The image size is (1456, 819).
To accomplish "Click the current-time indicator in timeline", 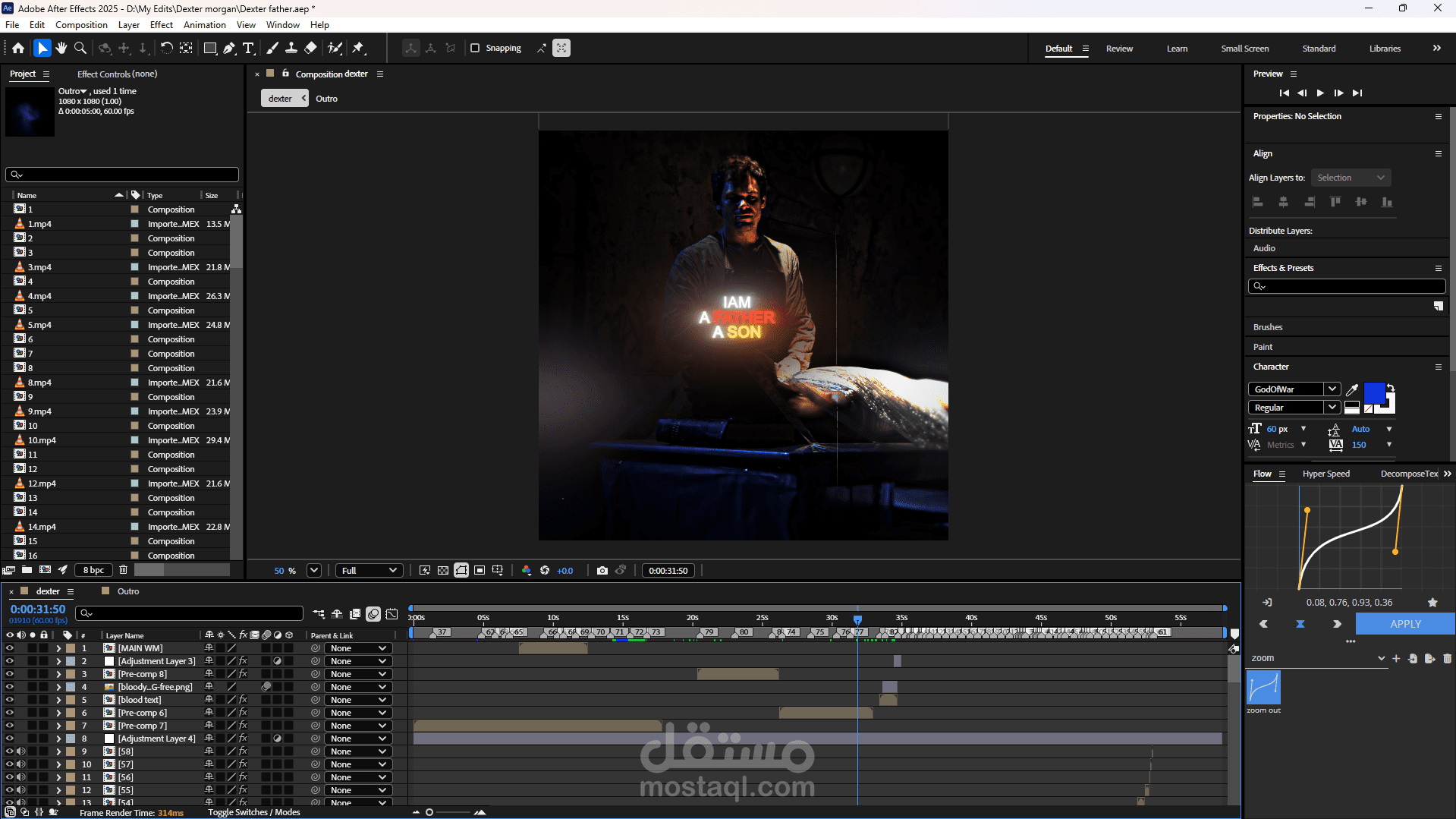I will (x=857, y=619).
